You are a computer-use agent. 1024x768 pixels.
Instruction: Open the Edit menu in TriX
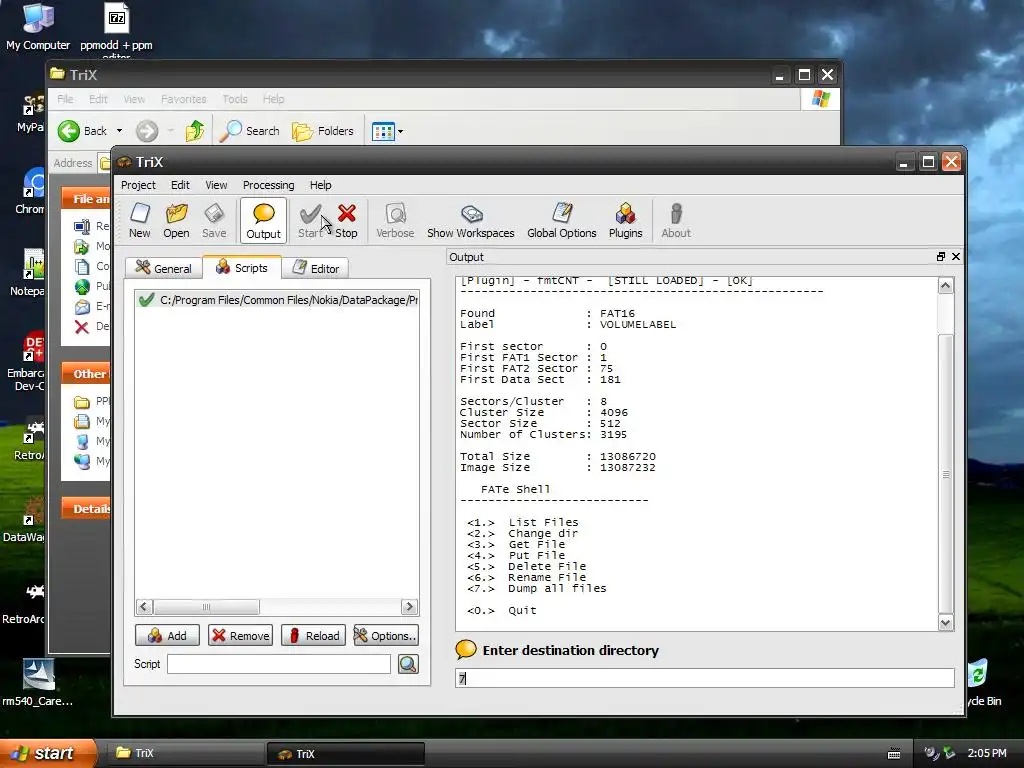click(x=180, y=185)
